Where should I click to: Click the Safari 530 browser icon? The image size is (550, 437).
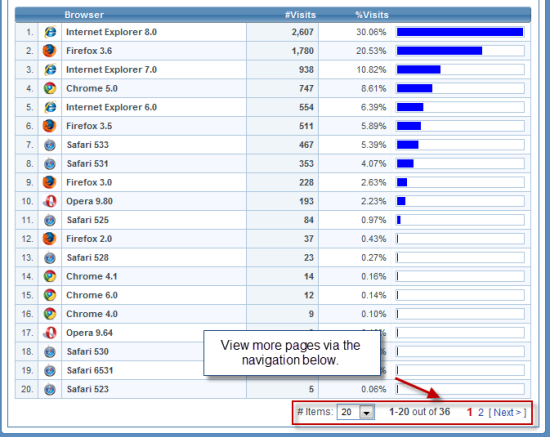pyautogui.click(x=50, y=351)
